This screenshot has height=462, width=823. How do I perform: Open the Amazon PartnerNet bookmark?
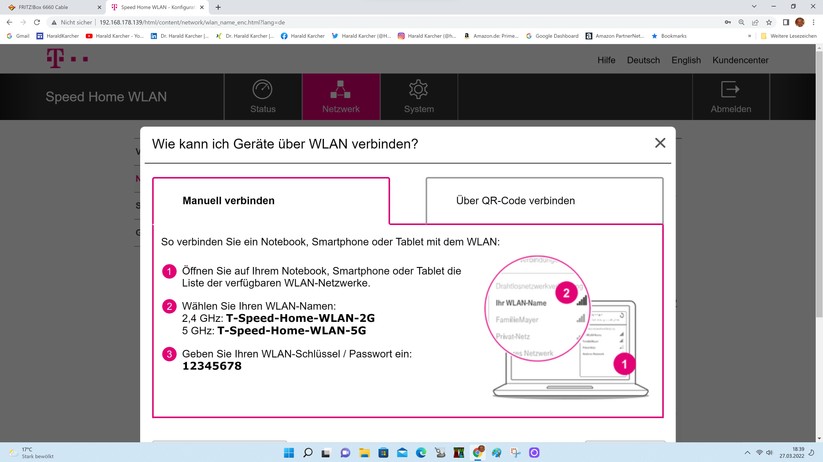pos(615,36)
